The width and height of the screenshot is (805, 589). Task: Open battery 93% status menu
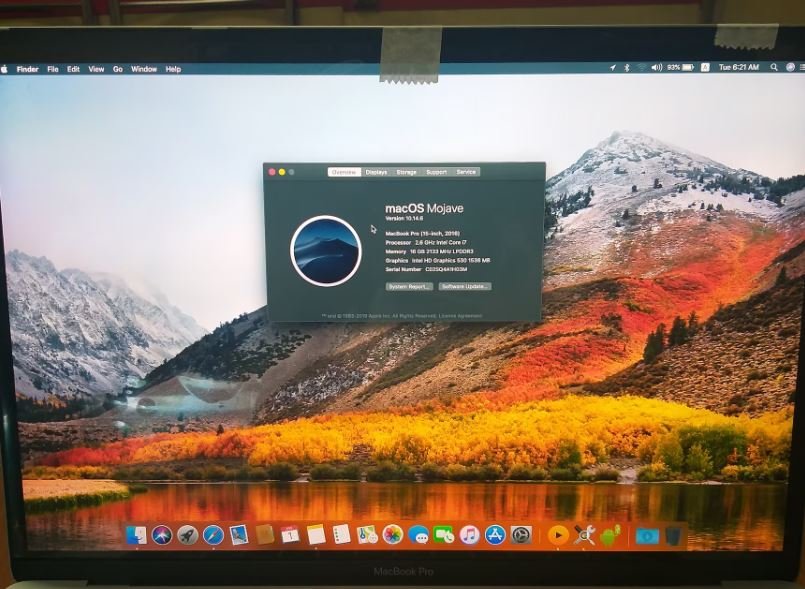point(680,67)
